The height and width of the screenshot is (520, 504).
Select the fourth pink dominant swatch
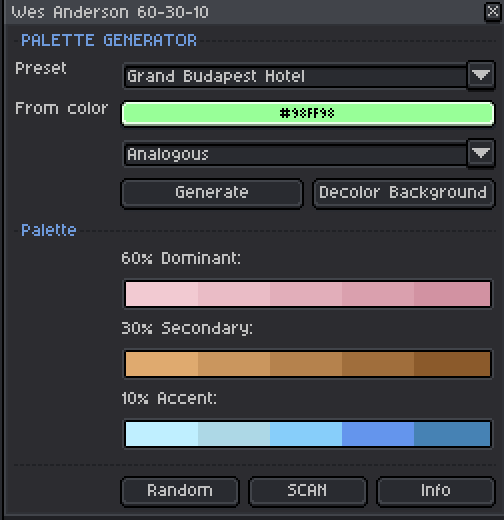(378, 294)
